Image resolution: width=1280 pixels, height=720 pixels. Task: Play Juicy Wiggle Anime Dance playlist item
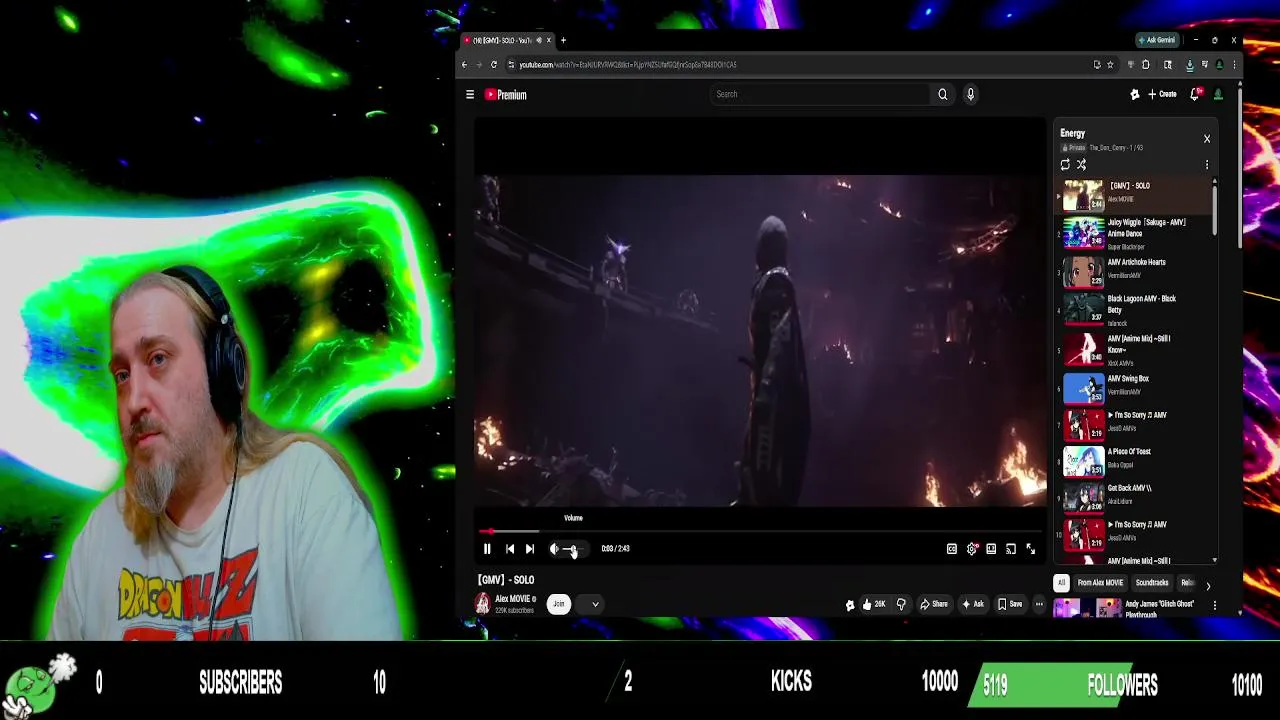(1133, 233)
